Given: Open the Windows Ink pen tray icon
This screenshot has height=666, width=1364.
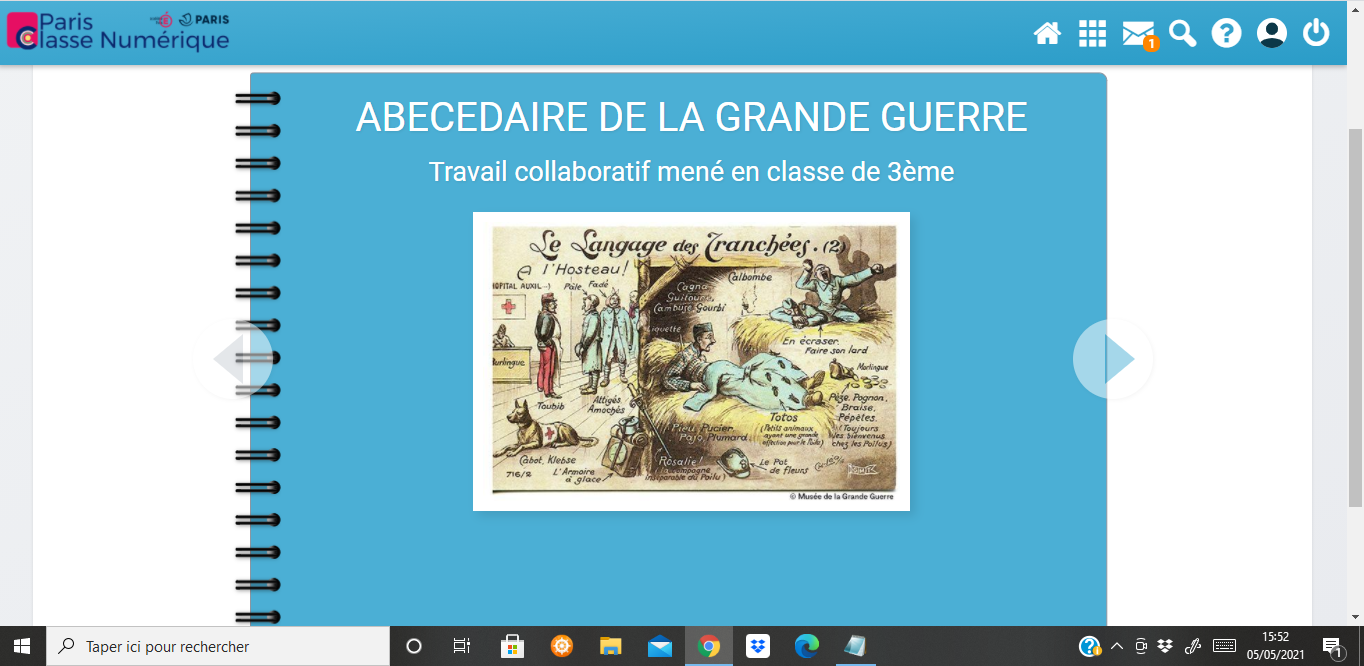Looking at the screenshot, I should click(1192, 646).
